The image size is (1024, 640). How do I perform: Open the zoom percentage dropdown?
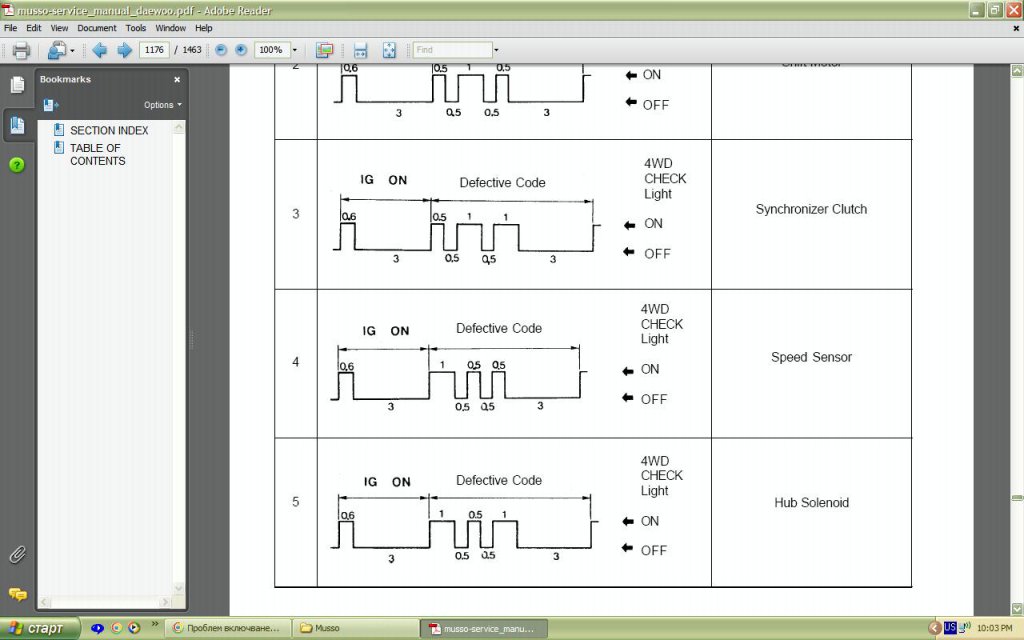pos(295,50)
